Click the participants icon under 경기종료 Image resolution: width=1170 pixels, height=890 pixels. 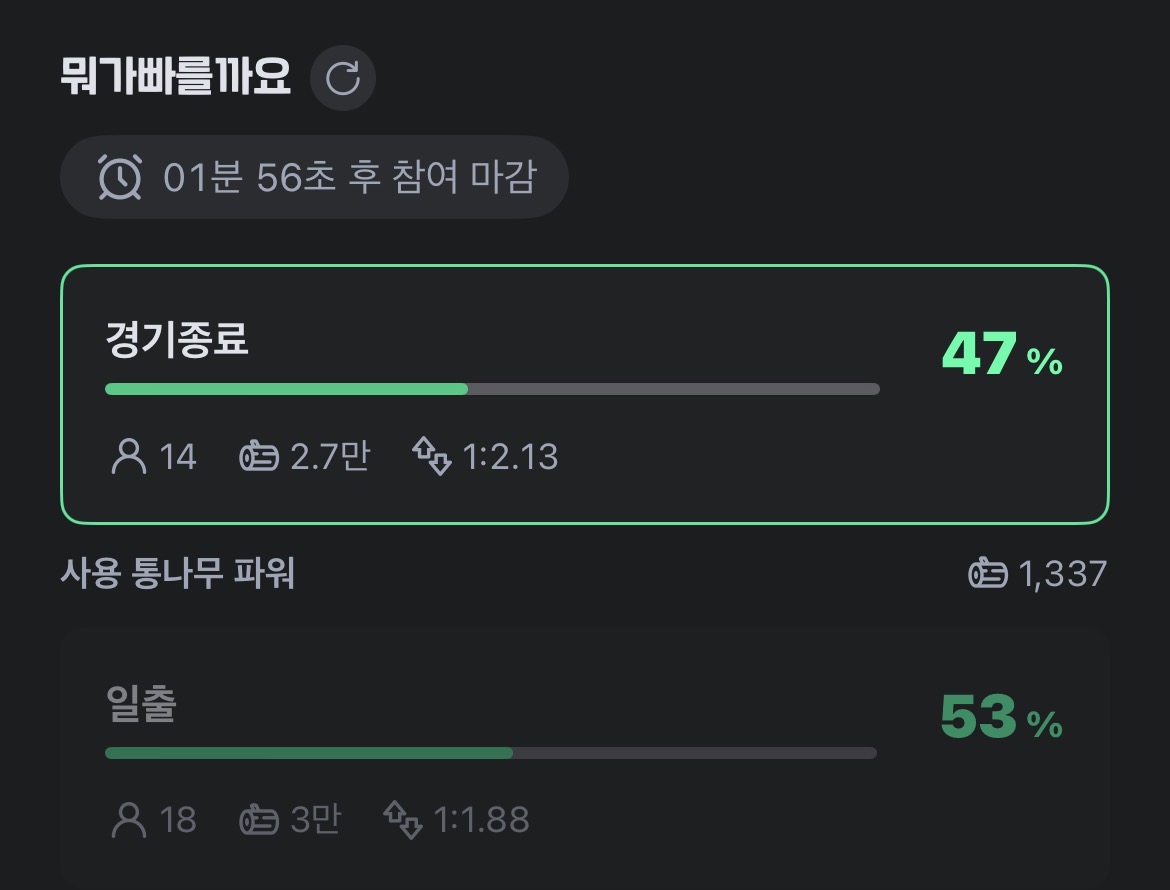point(128,457)
